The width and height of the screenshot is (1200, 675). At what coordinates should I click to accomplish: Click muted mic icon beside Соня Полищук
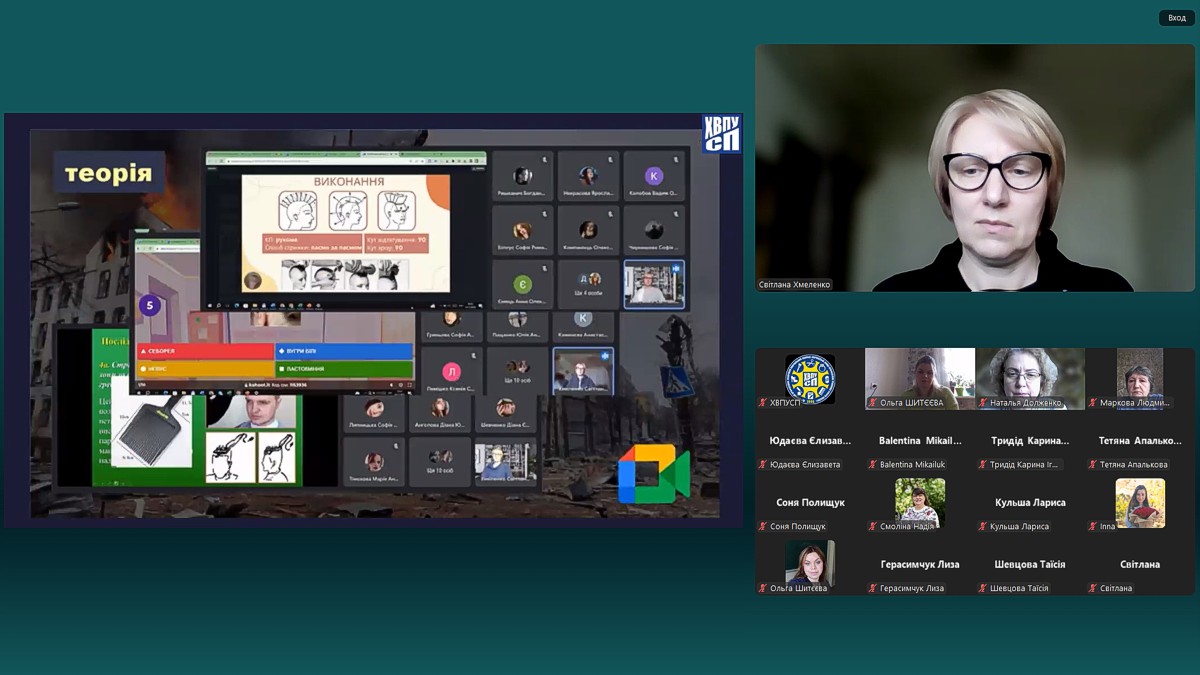coord(763,527)
